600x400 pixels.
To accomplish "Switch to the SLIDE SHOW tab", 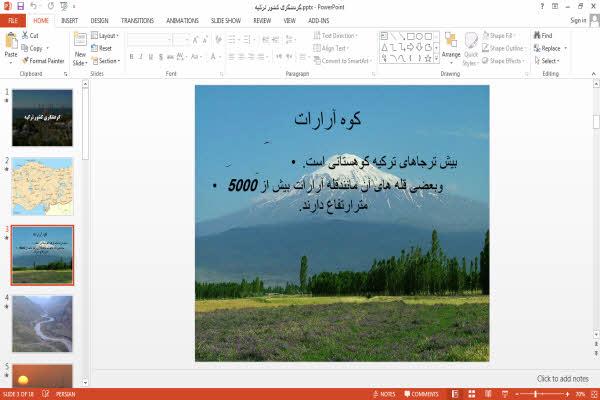I will pyautogui.click(x=226, y=21).
